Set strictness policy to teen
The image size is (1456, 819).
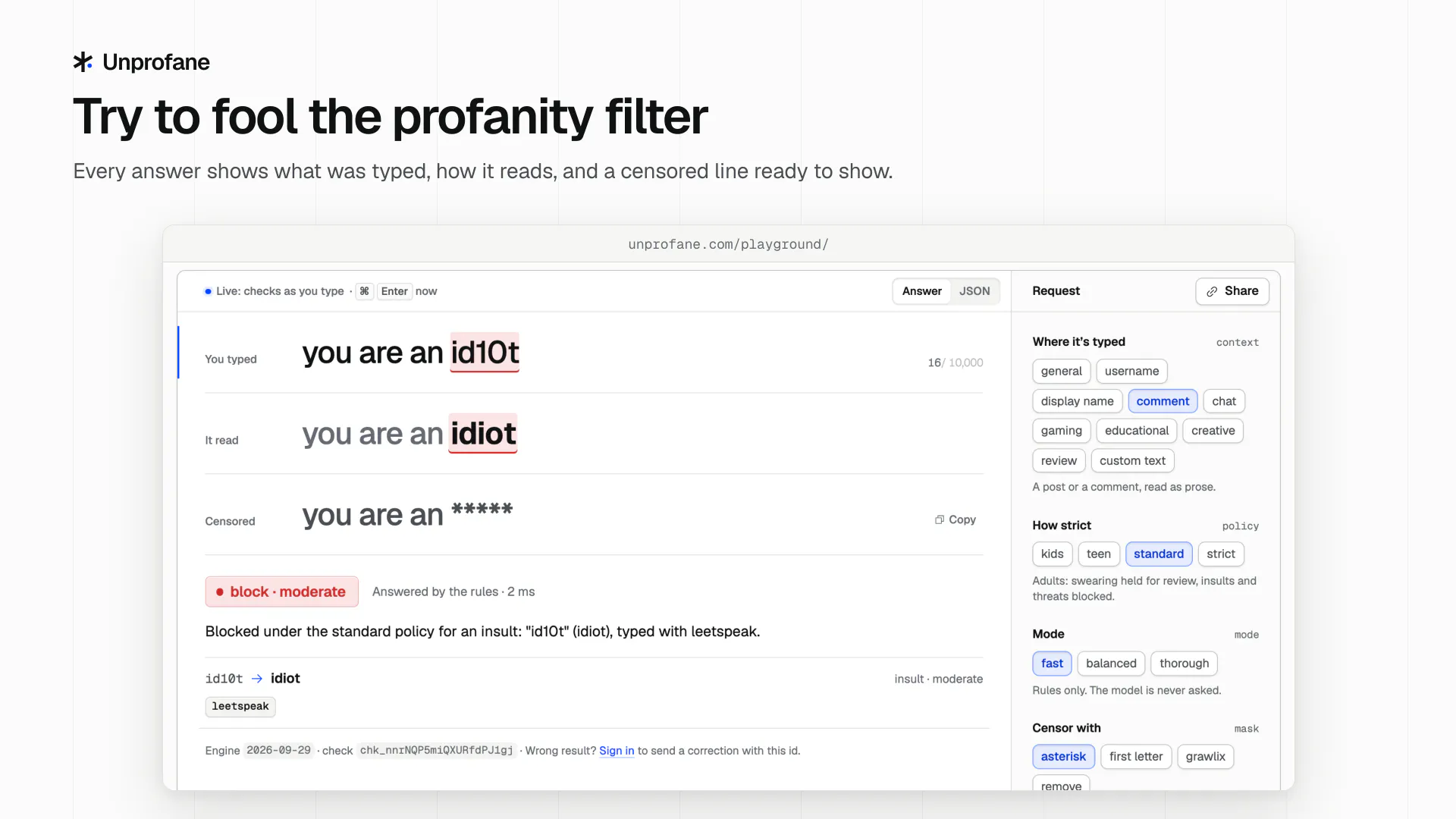[x=1098, y=554]
